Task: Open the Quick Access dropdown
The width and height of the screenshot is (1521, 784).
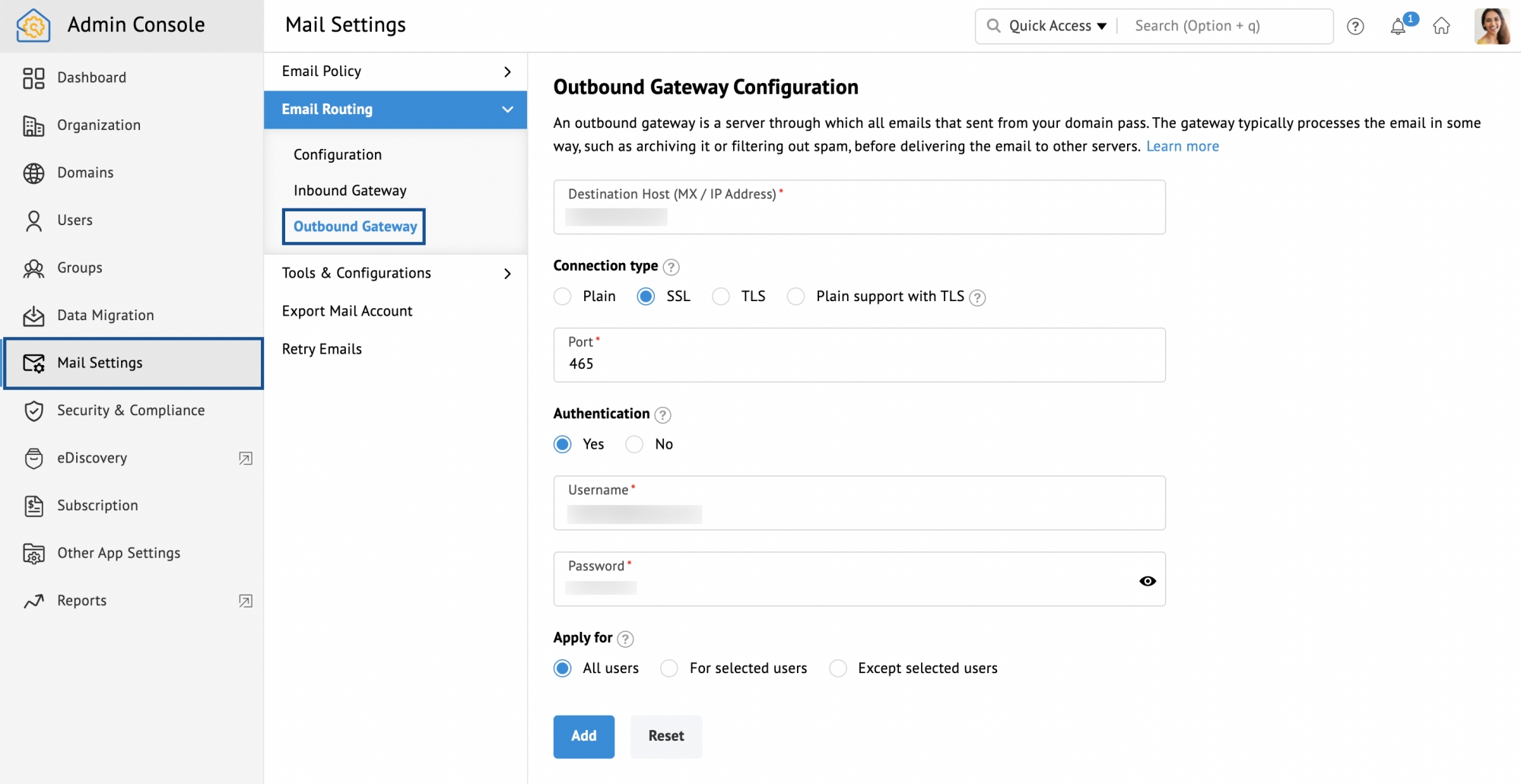Action: tap(1057, 26)
